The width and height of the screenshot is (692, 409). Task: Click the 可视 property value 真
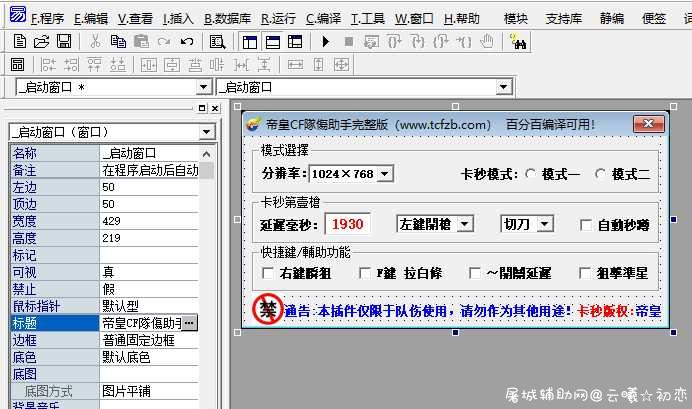[x=149, y=272]
